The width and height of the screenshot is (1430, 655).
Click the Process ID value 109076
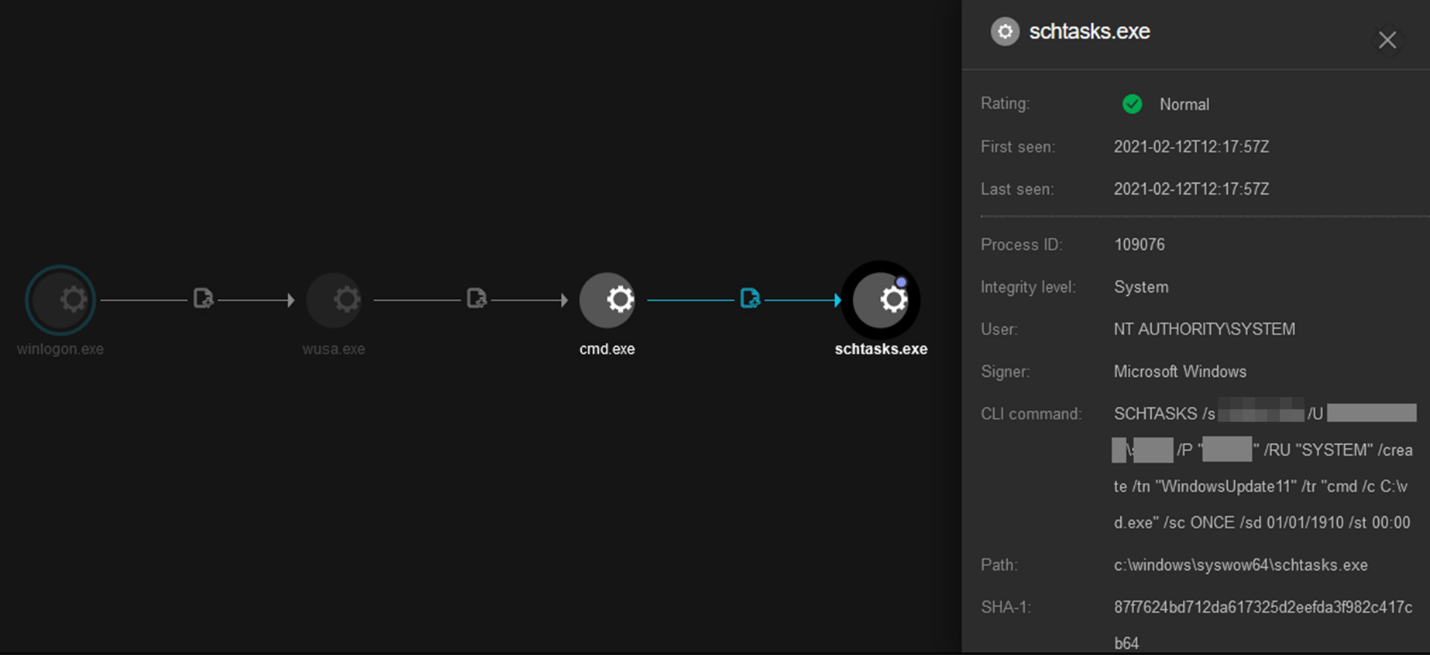coord(1139,245)
